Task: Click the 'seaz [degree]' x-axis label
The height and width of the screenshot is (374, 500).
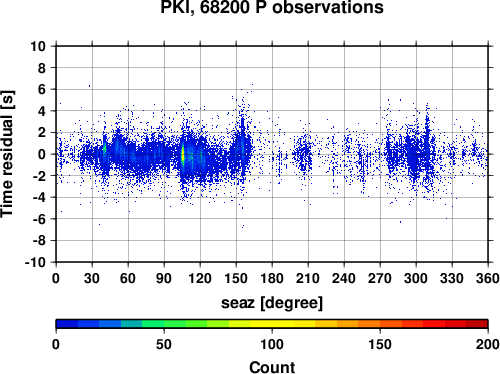Action: (x=272, y=303)
